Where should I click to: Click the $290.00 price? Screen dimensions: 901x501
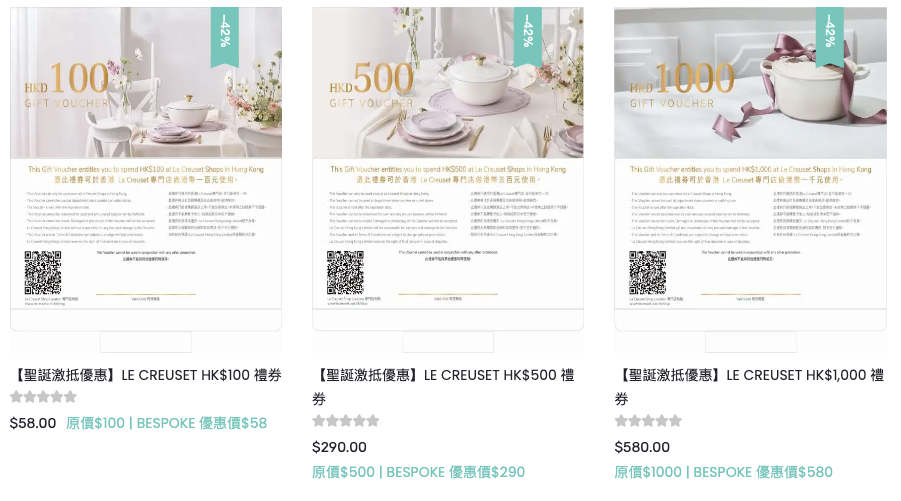tap(339, 448)
